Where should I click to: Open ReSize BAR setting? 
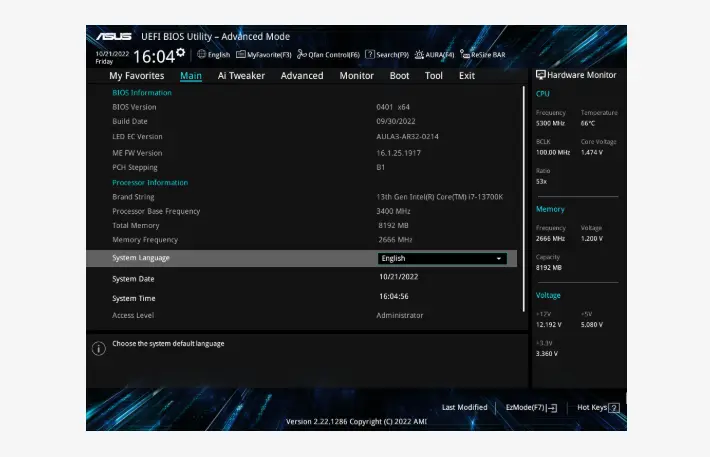tap(483, 55)
